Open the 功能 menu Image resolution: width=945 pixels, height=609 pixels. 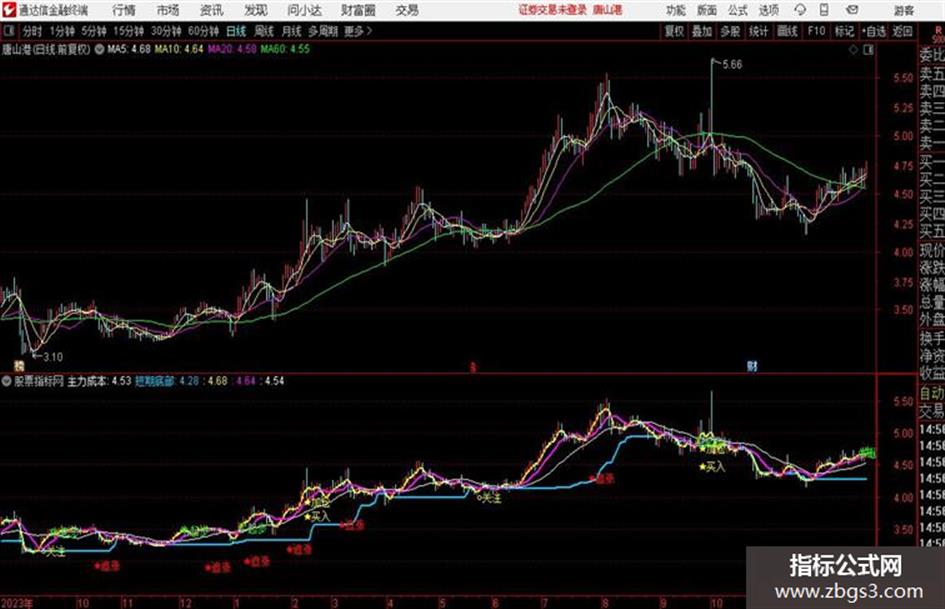(x=676, y=10)
